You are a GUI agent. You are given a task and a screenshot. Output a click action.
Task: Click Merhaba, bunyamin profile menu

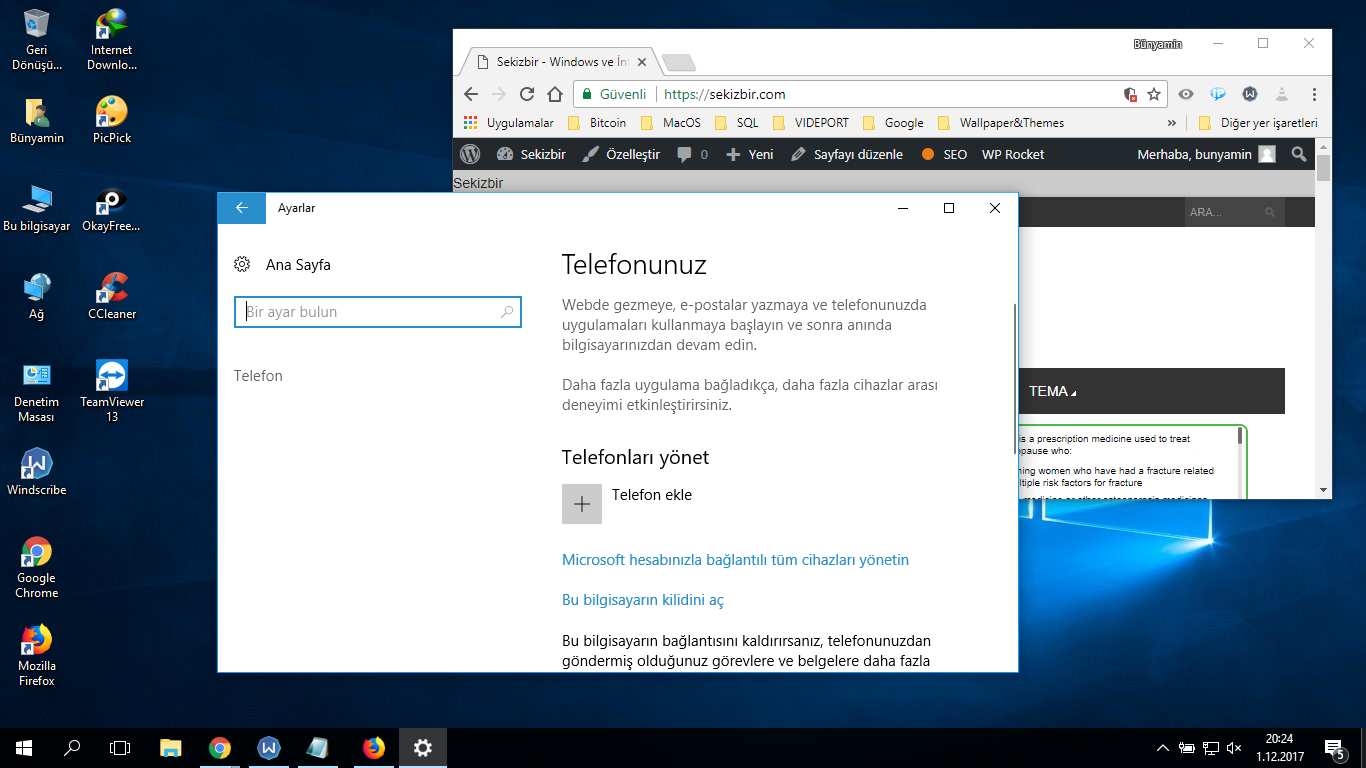point(1206,154)
